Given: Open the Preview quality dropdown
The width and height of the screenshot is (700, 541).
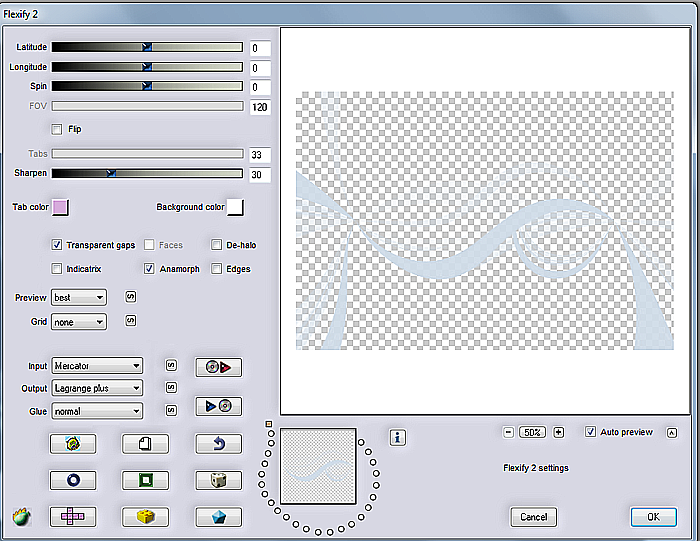Looking at the screenshot, I should coord(79,297).
